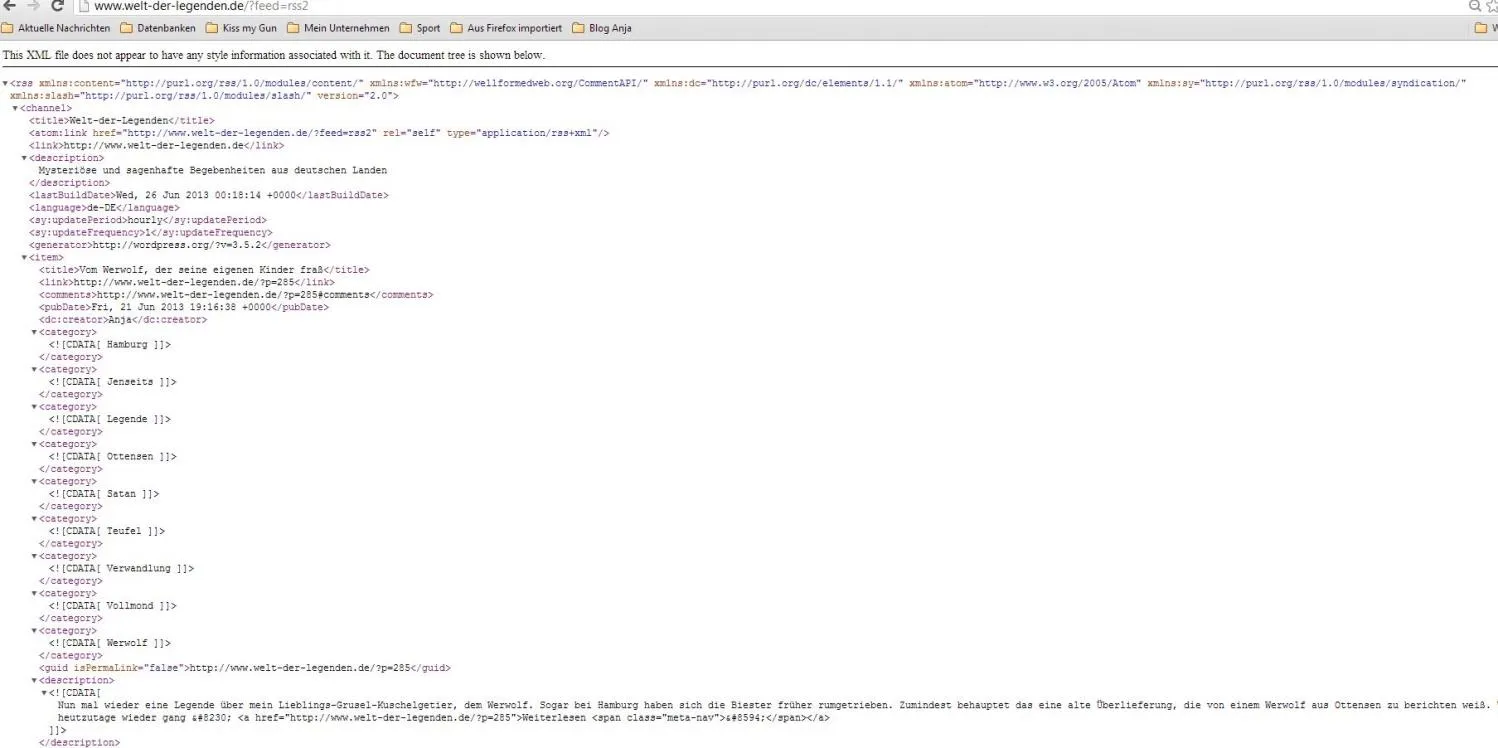Screen dimensions: 1498x748
Task: Click the CDATA text Teufel
Action: click(124, 531)
